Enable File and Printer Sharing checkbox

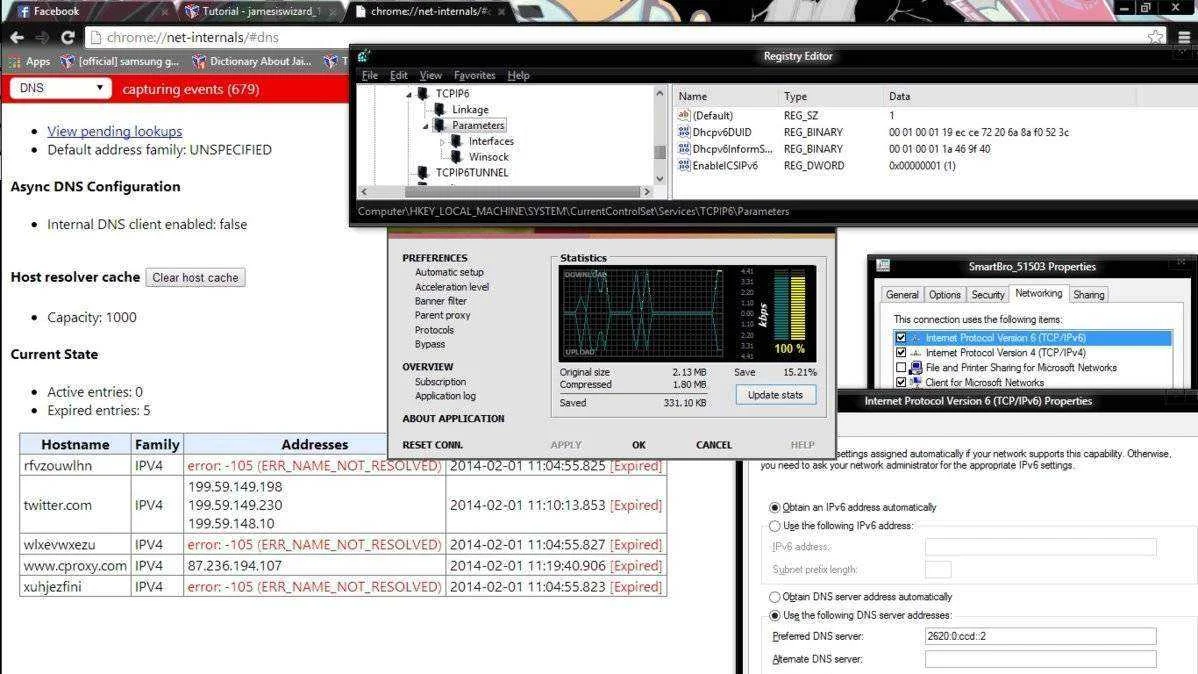point(901,368)
